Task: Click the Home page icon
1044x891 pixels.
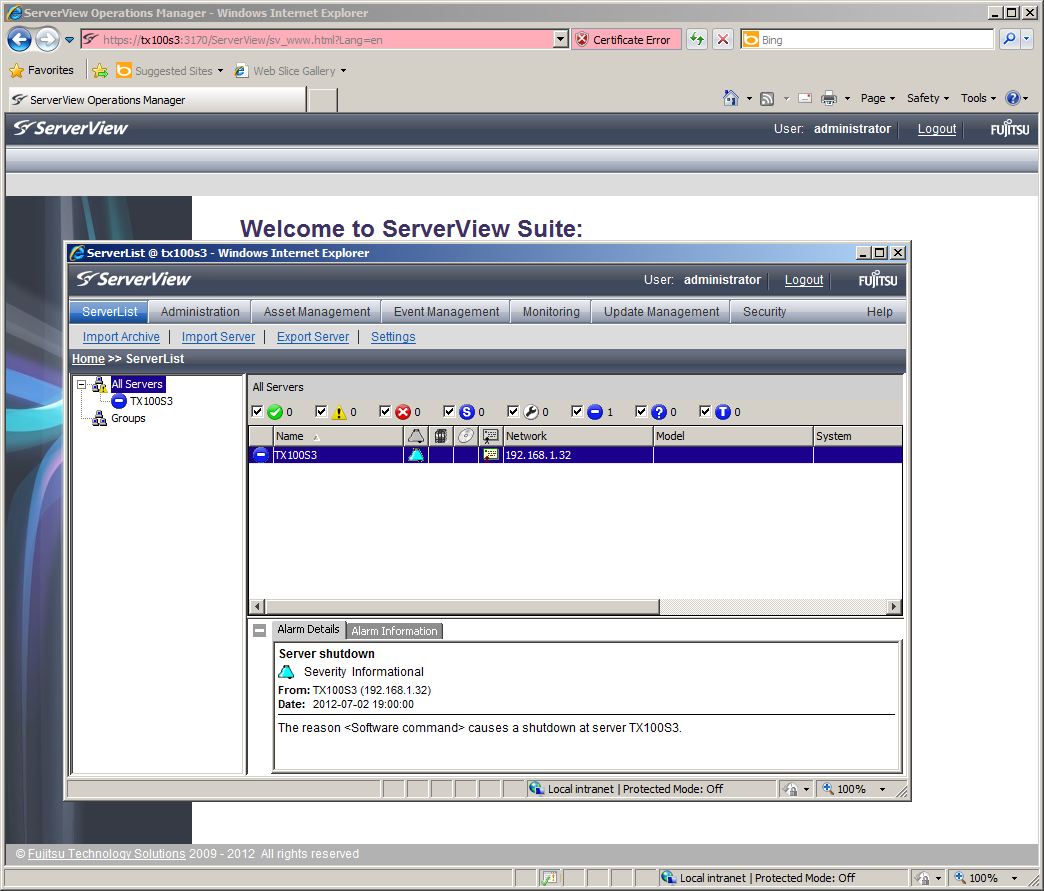Action: tap(730, 98)
